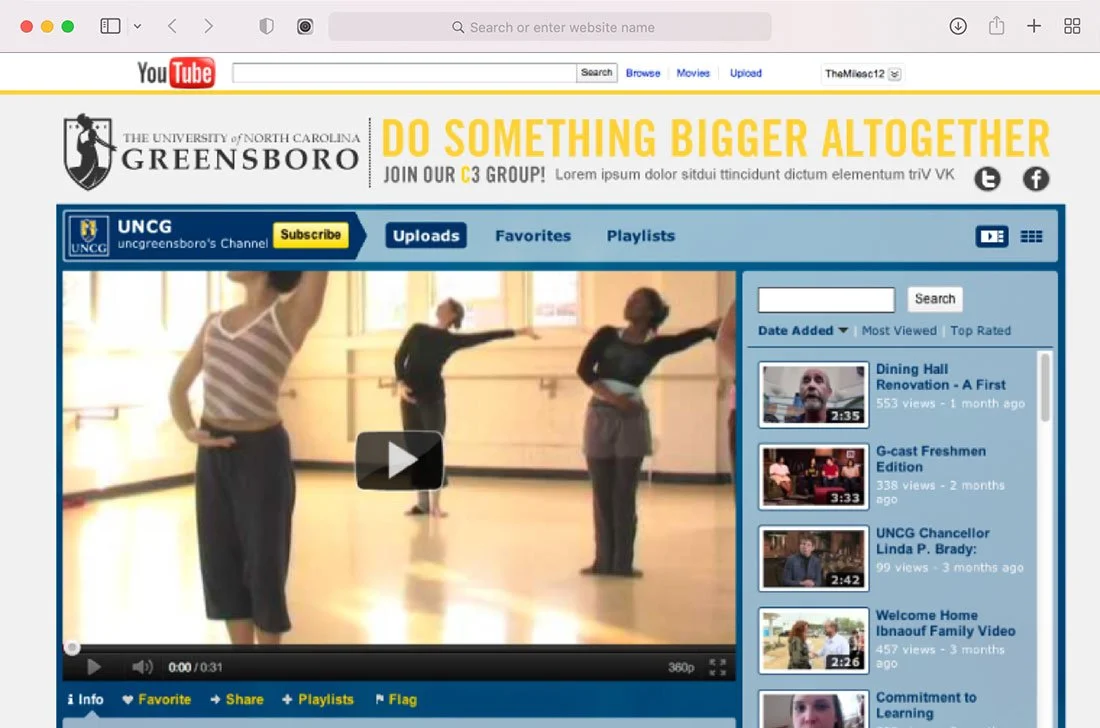This screenshot has height=728, width=1100.
Task: Go to the YouTube home logo
Action: click(175, 72)
